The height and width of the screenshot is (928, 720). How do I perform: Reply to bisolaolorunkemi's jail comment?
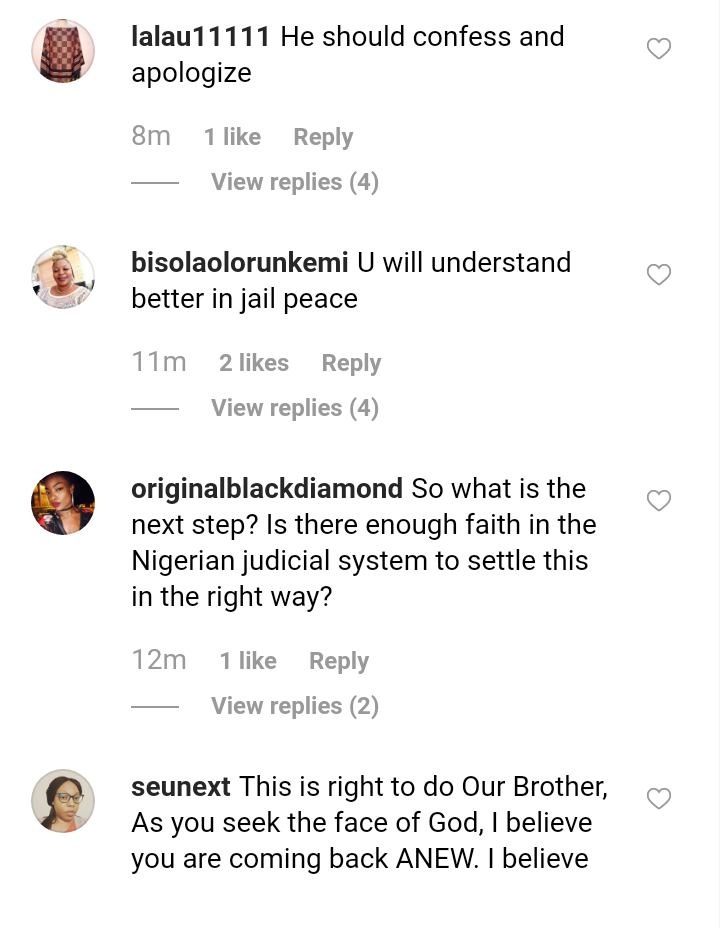(x=351, y=363)
